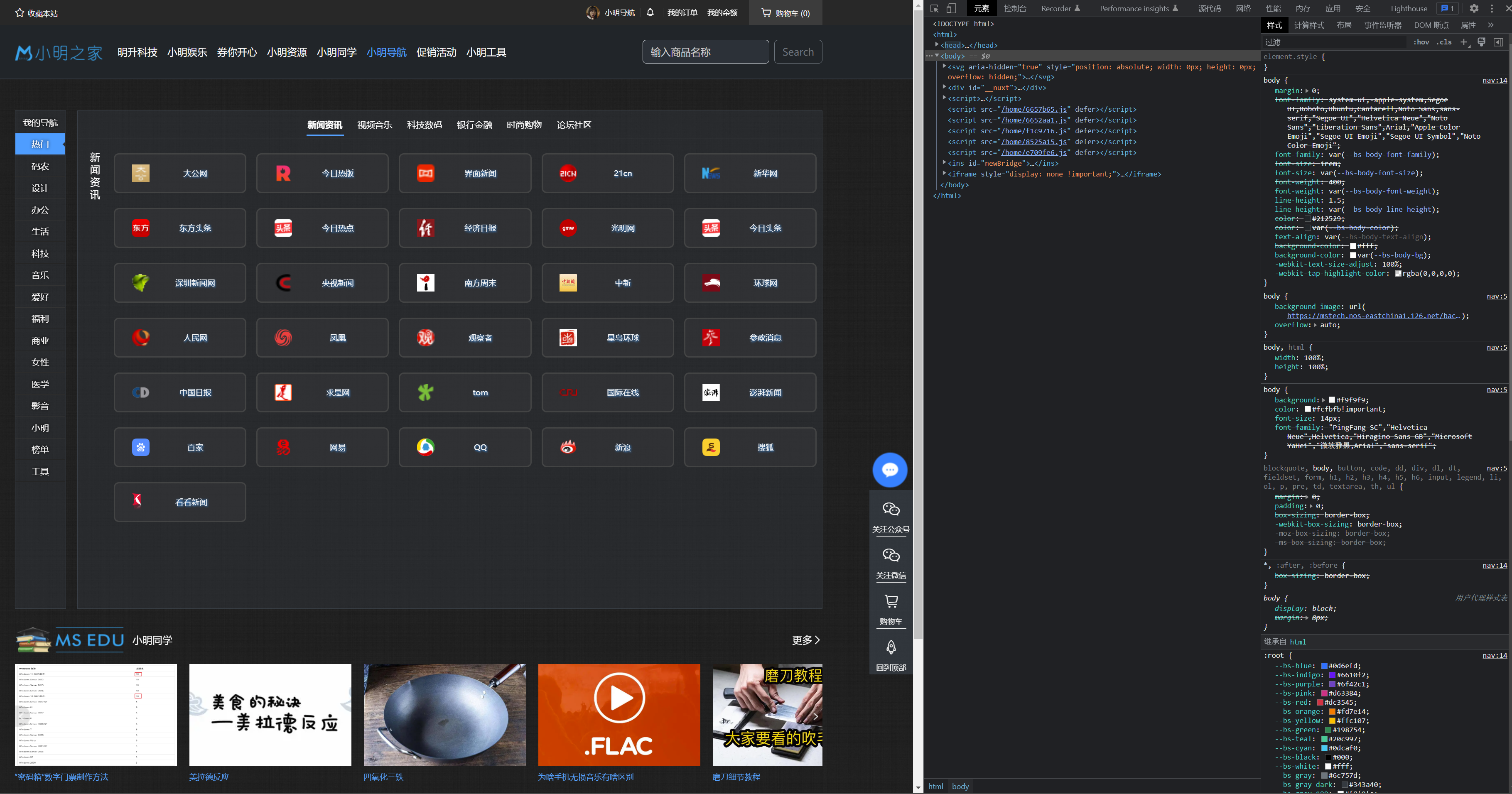
Task: Open the 美拉德反应 article thumbnail
Action: pyautogui.click(x=270, y=715)
